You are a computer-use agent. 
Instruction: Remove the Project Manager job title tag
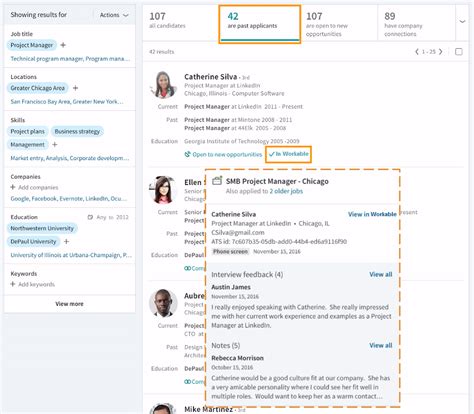[32, 45]
